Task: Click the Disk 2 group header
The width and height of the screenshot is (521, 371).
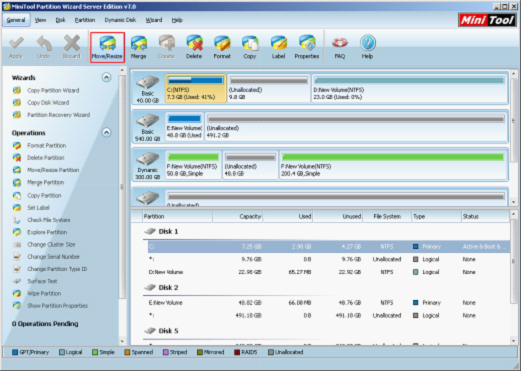Action: click(161, 287)
